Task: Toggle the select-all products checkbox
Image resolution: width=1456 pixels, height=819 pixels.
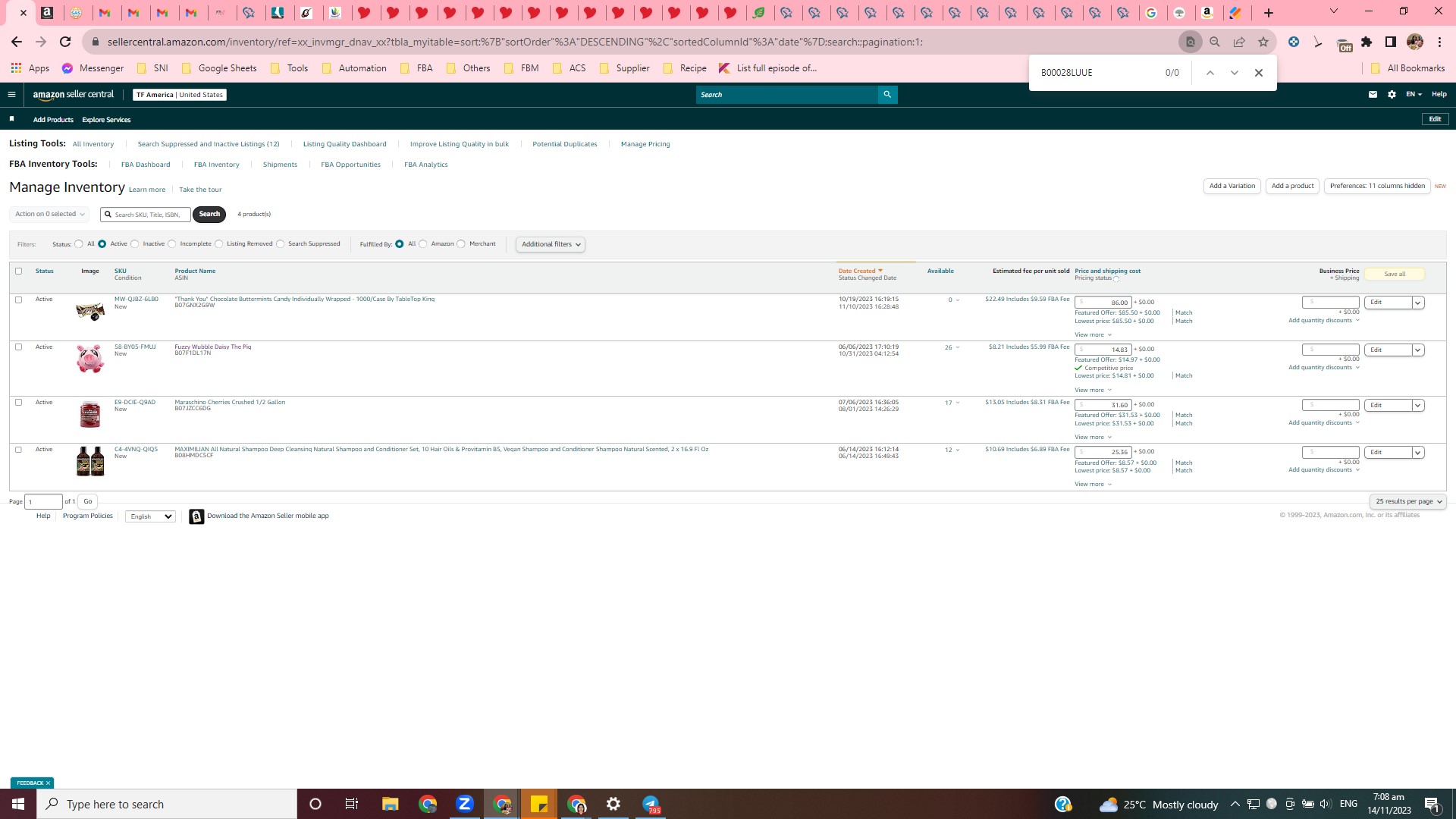Action: [19, 271]
